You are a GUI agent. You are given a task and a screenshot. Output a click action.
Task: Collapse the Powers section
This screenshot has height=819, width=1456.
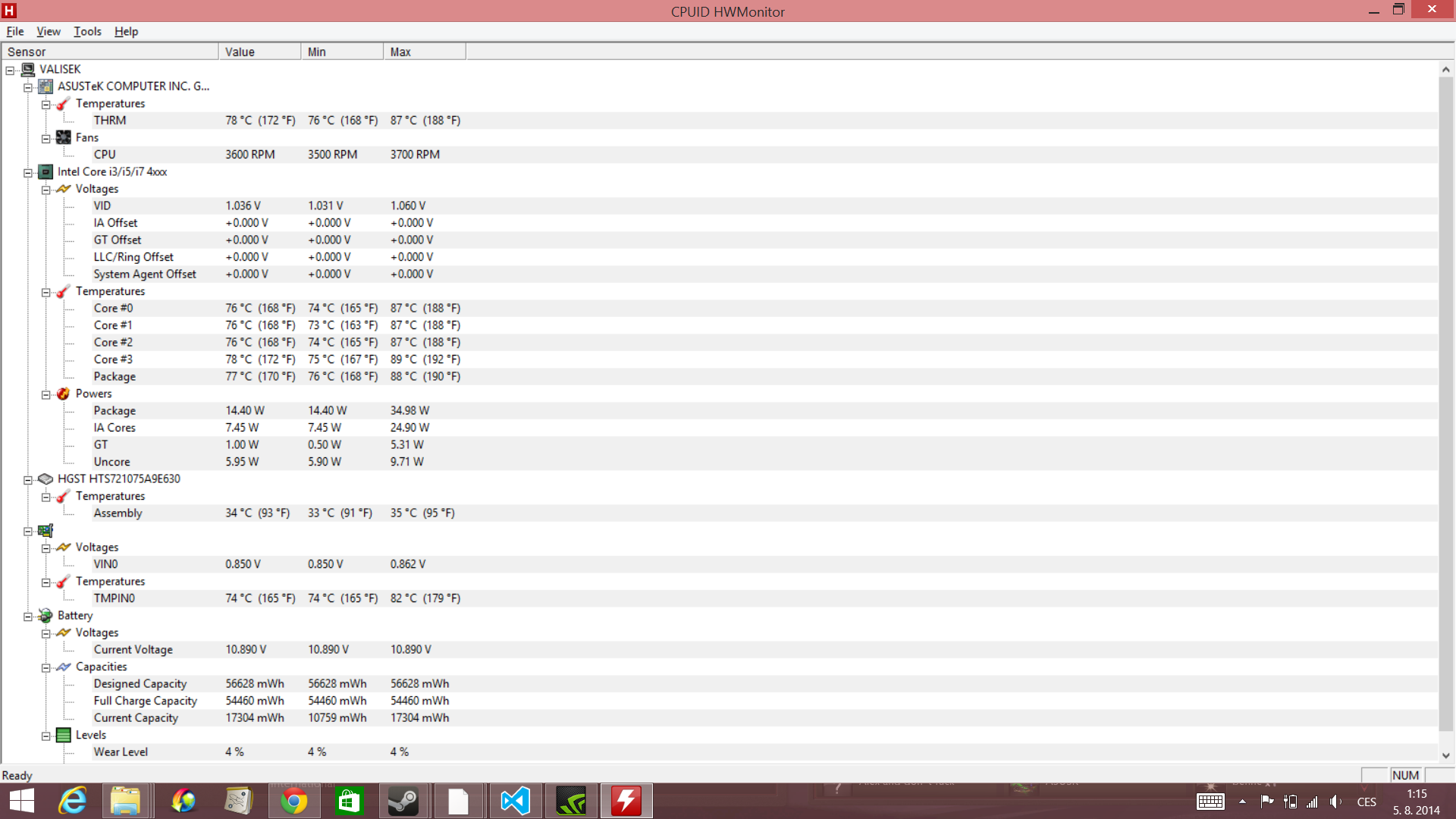coord(46,394)
